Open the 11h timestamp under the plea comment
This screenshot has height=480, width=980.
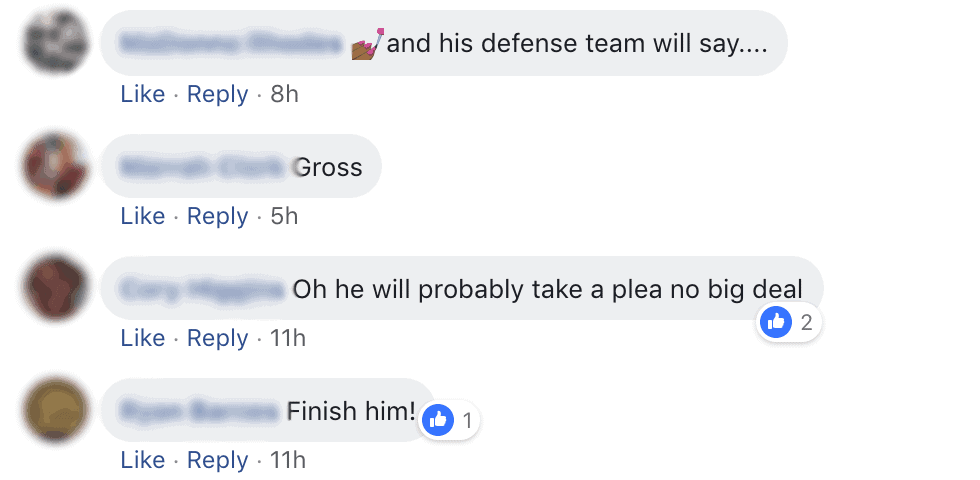click(288, 338)
